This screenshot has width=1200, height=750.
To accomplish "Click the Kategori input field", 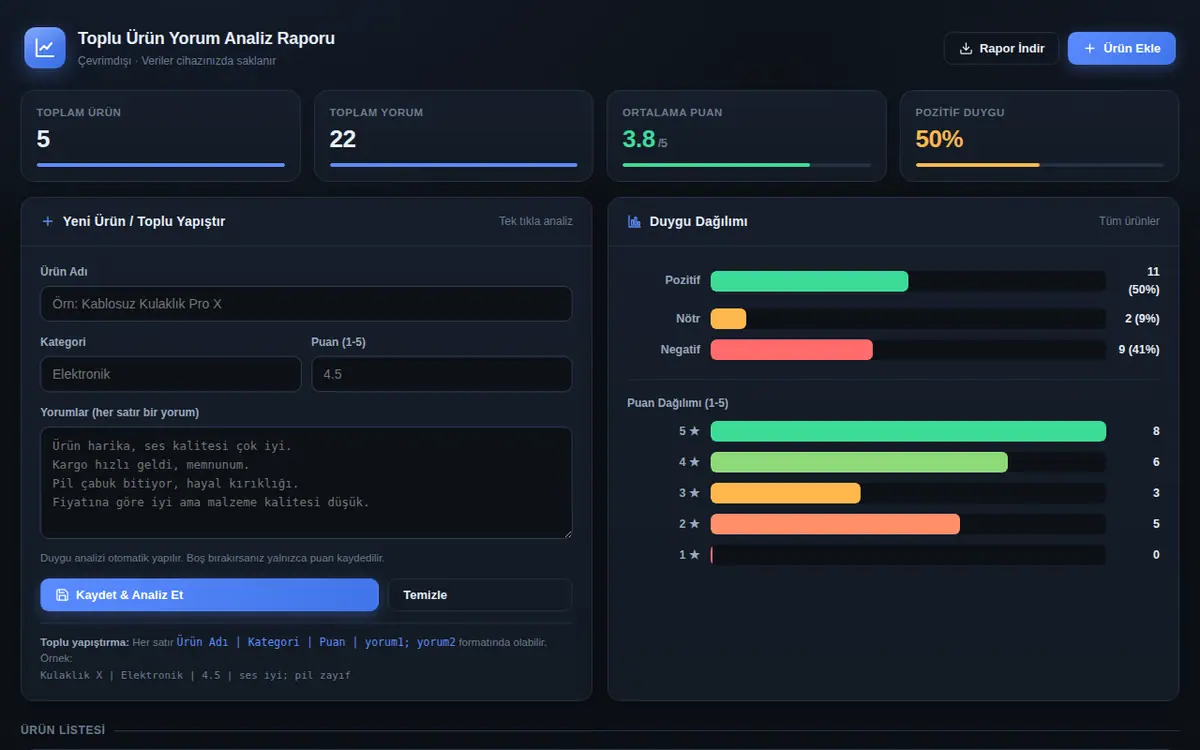I will (171, 374).
